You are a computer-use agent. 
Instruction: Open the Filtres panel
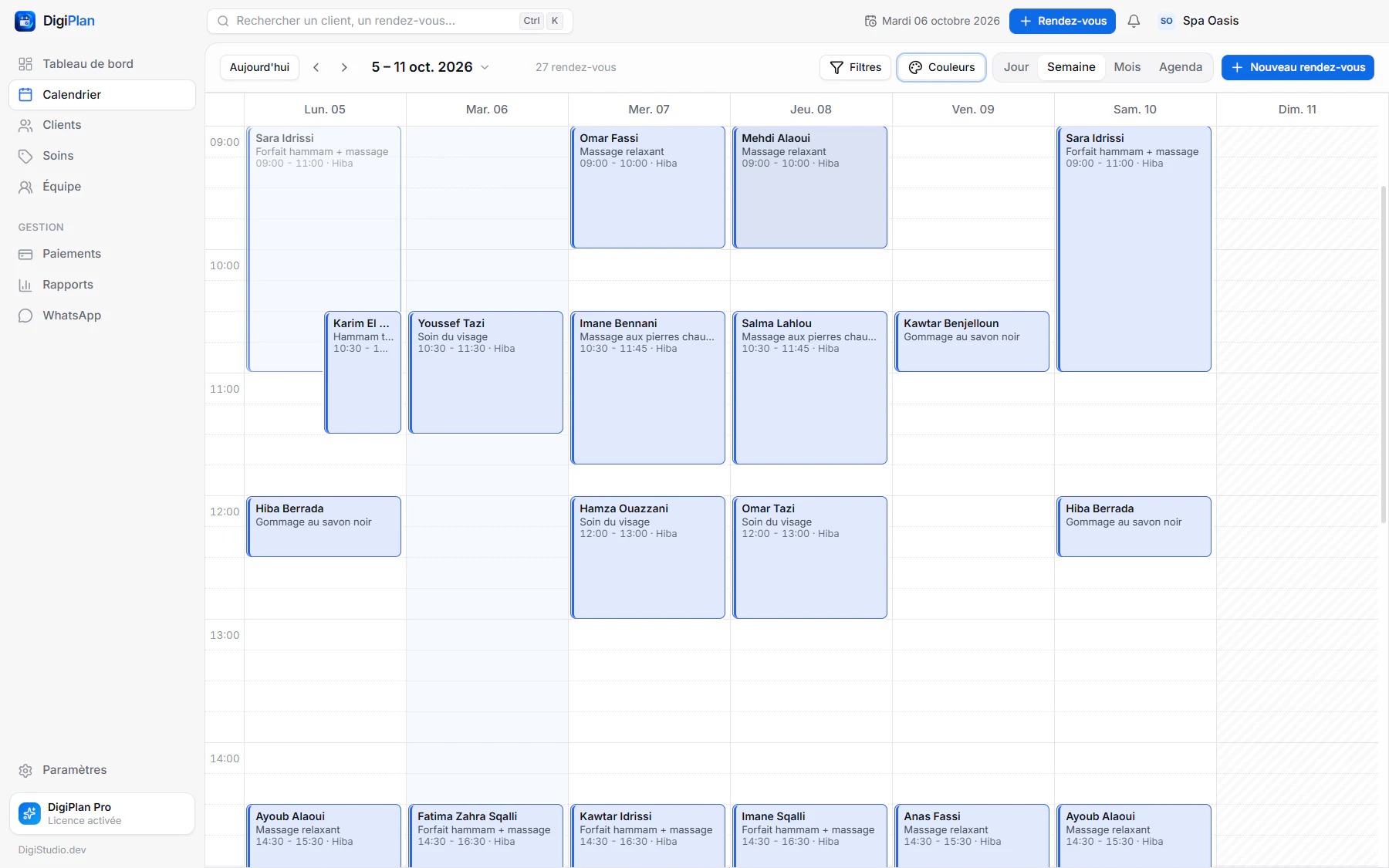click(855, 67)
